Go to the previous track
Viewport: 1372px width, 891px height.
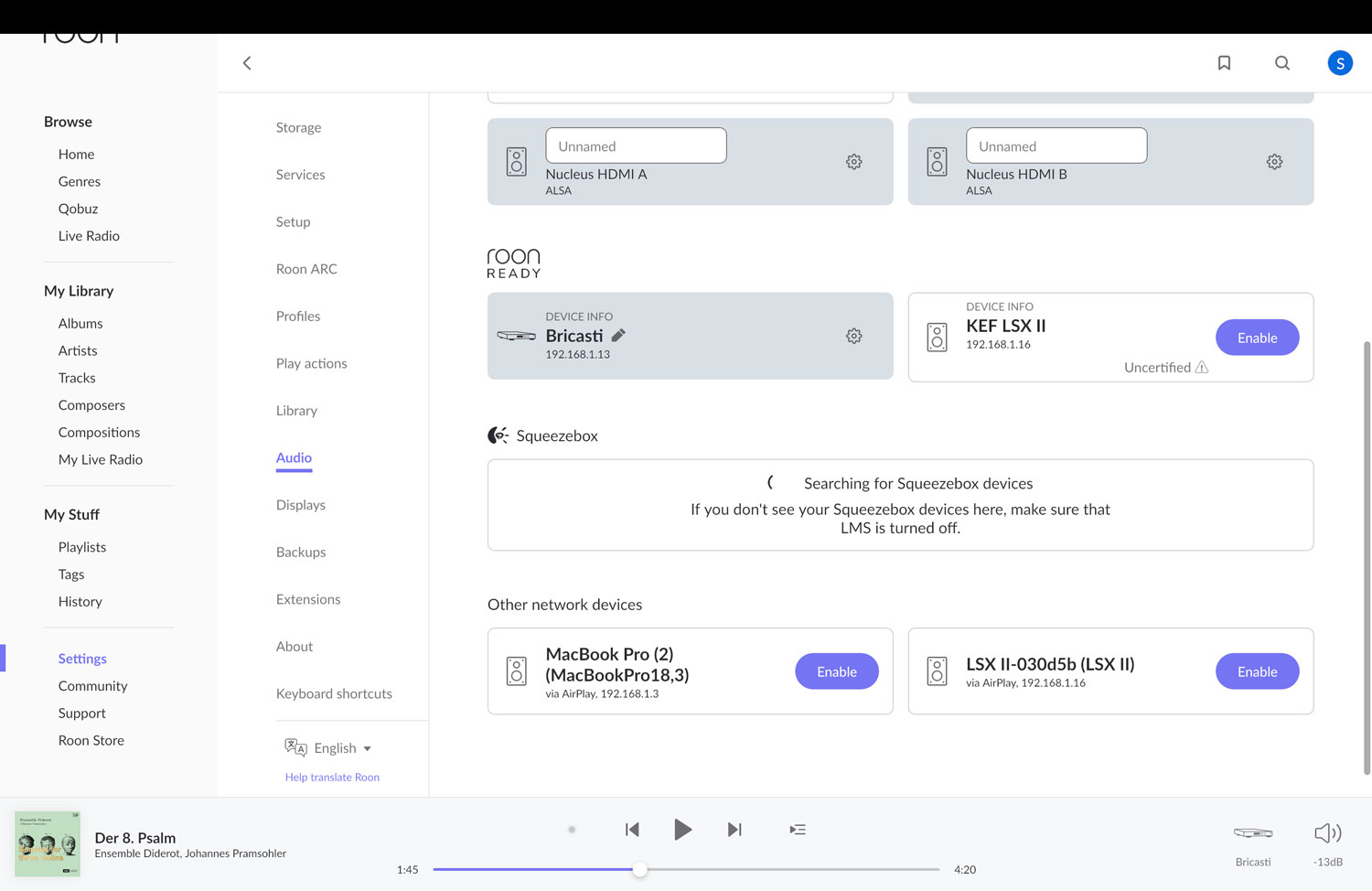[x=632, y=830]
